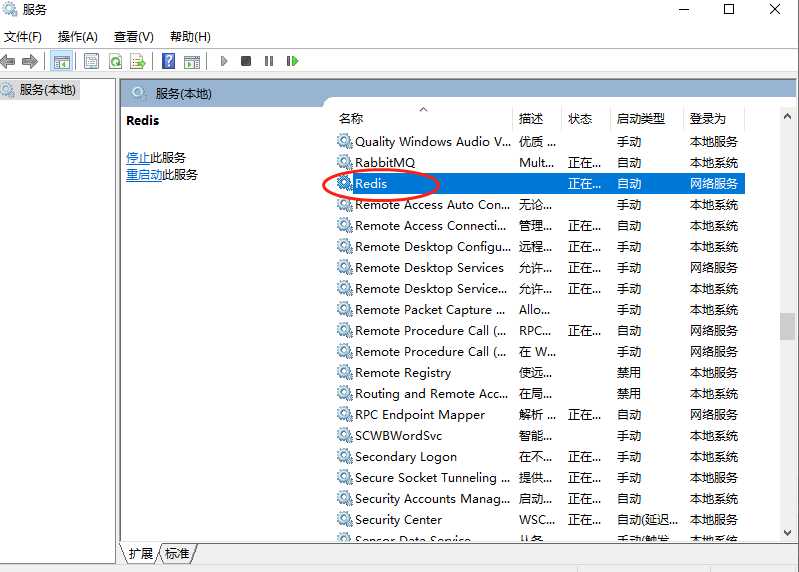Click the vertical scrollbar thumb
Viewport: 799px width, 572px height.
(787, 326)
